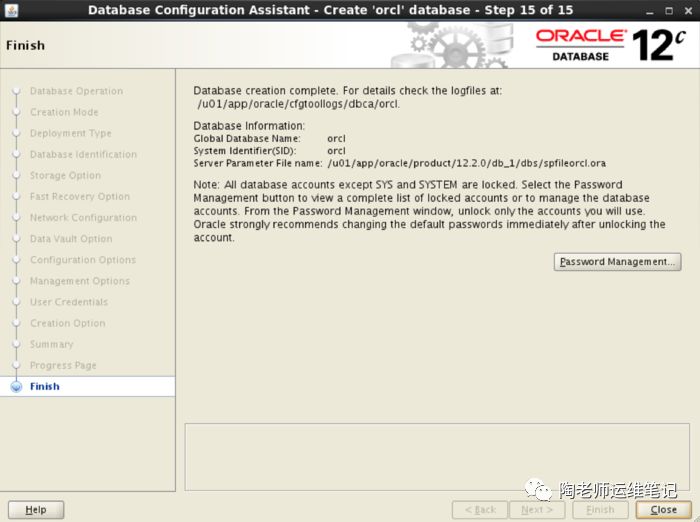The height and width of the screenshot is (522, 700).
Task: Select the Network Configuration step
Action: coord(83,217)
